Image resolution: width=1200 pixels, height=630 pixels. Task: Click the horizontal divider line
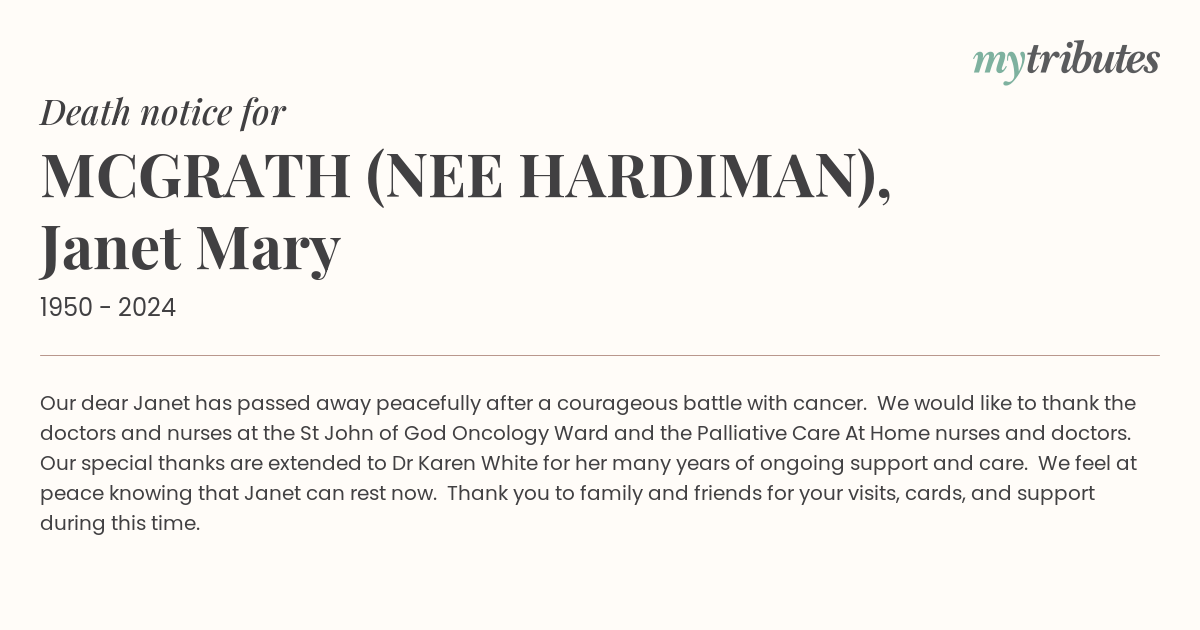tap(600, 355)
